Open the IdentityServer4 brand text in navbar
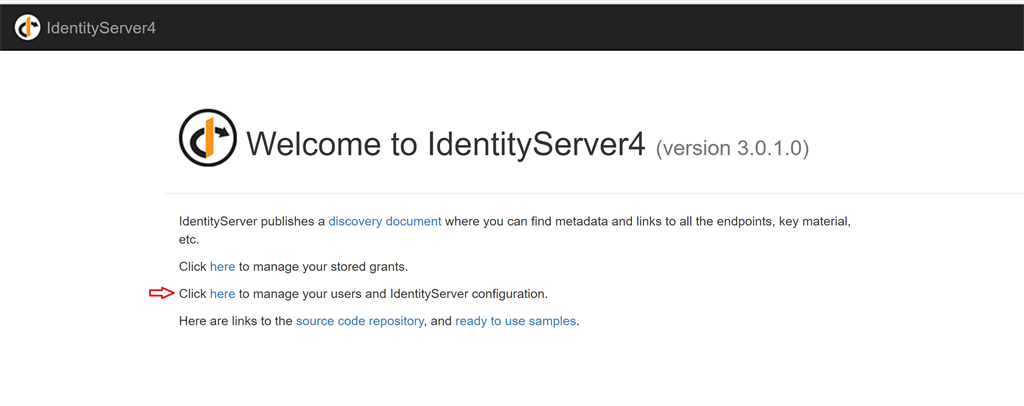 click(x=101, y=28)
